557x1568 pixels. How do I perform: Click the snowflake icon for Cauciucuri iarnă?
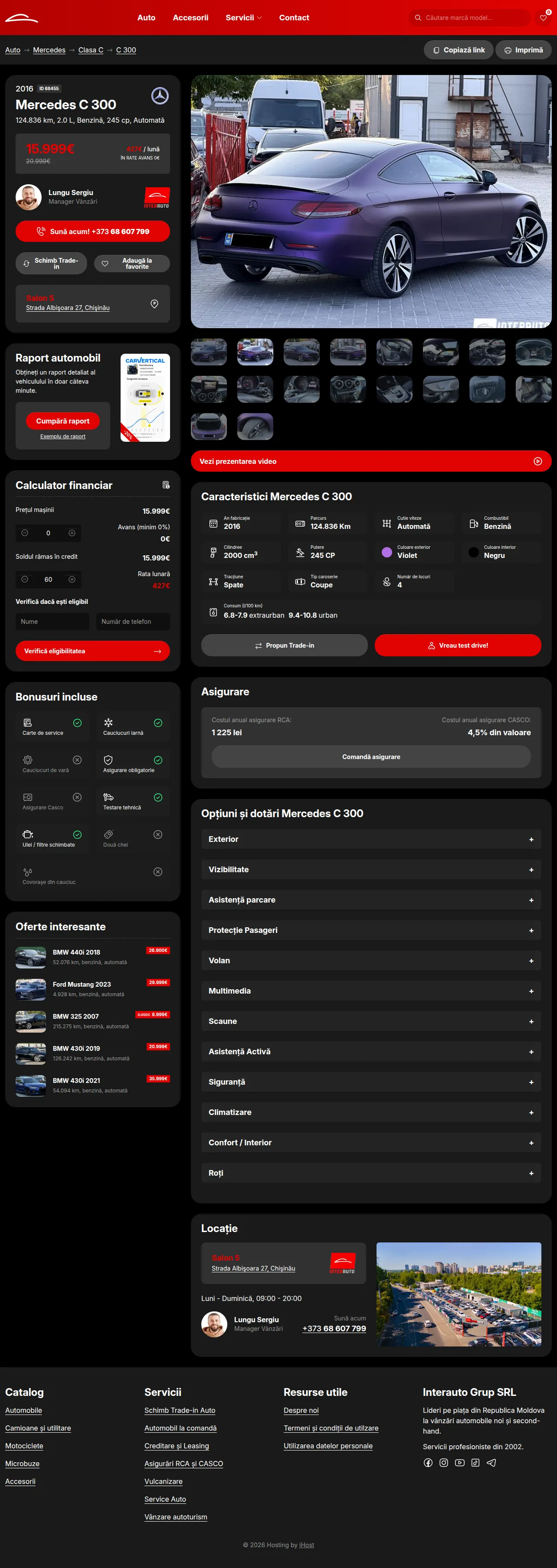(108, 723)
